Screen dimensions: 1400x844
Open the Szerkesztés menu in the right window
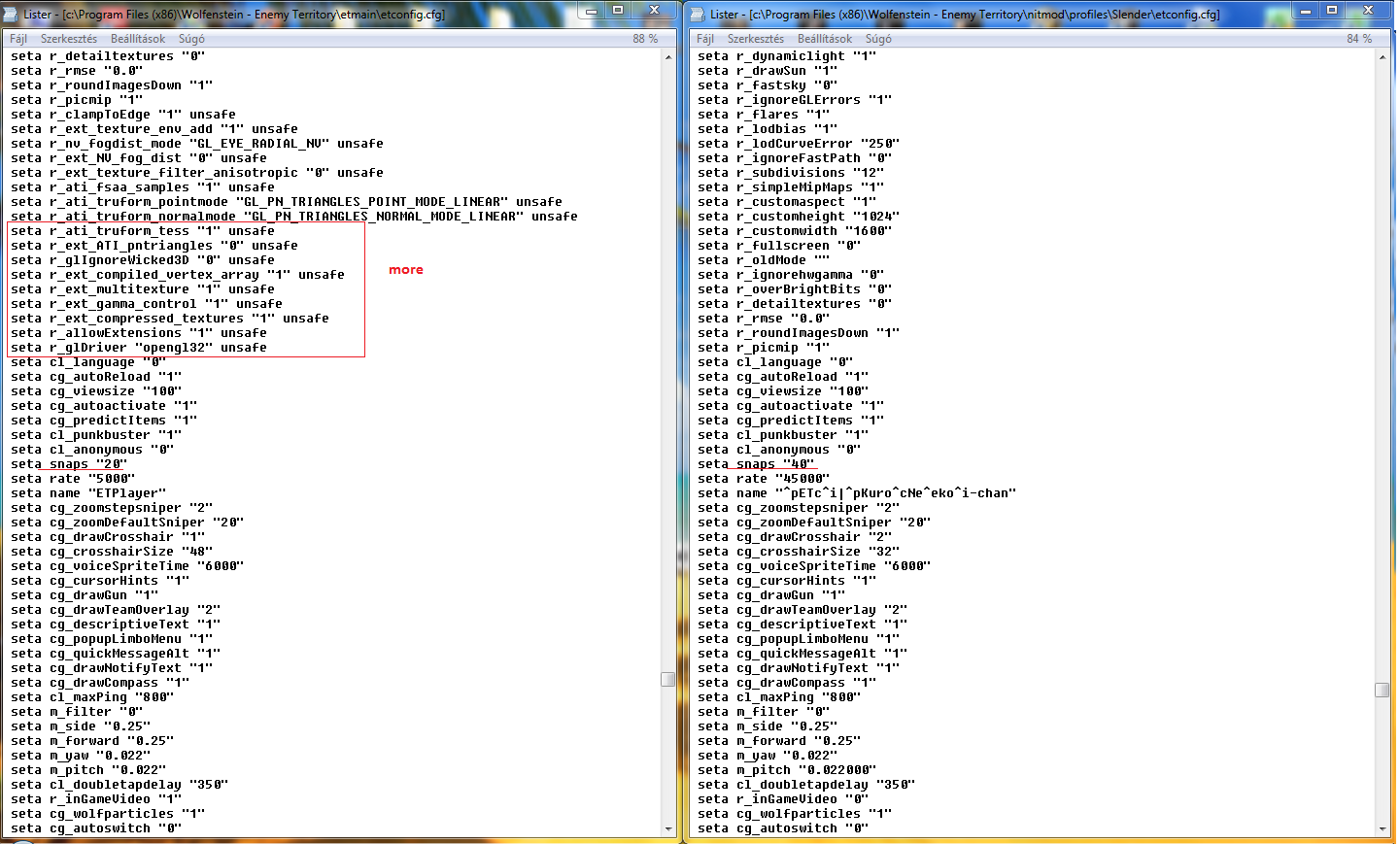pos(756,39)
